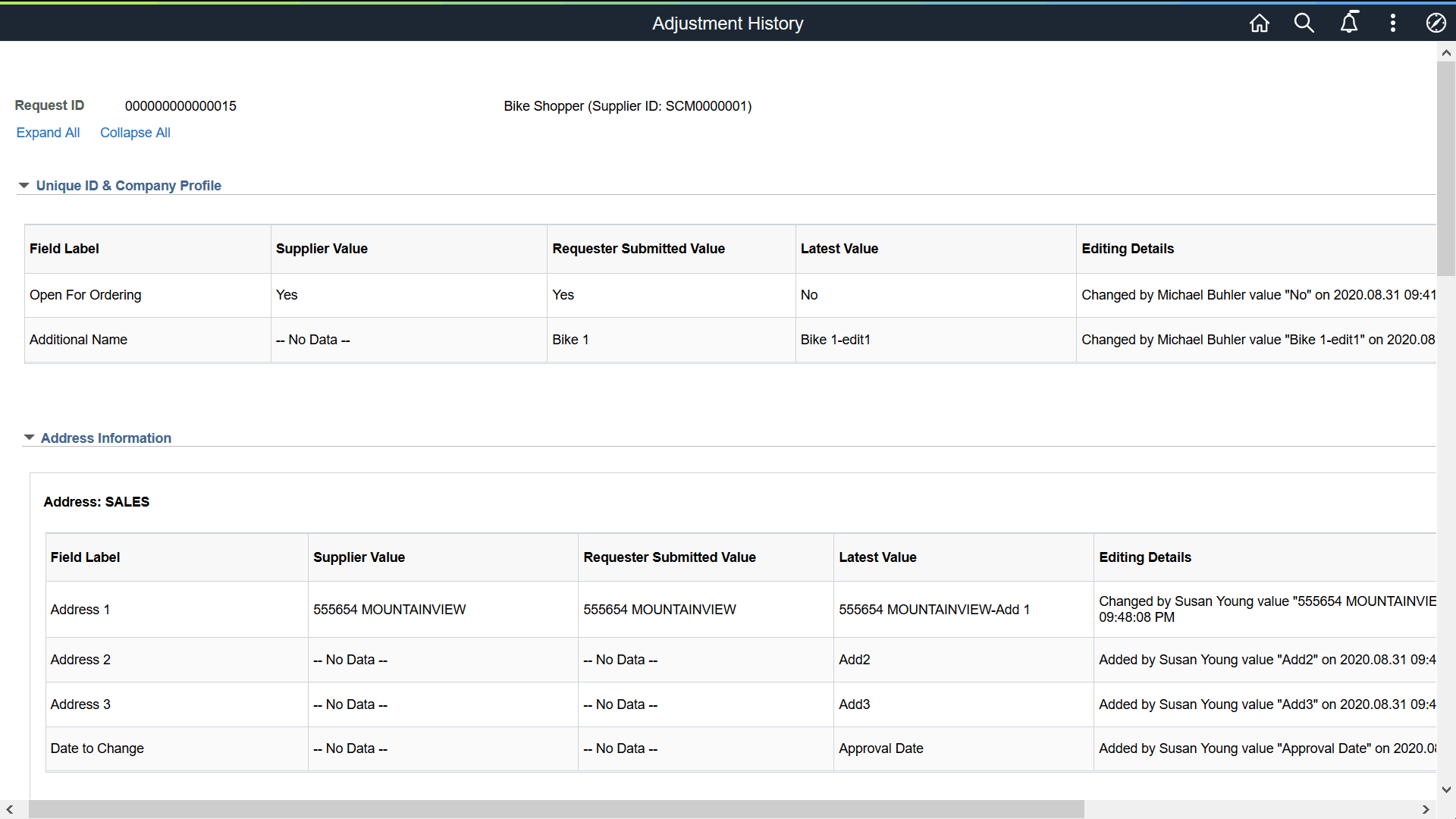Click the horizontal scrollbar left arrow
The width and height of the screenshot is (1456, 819).
9,809
